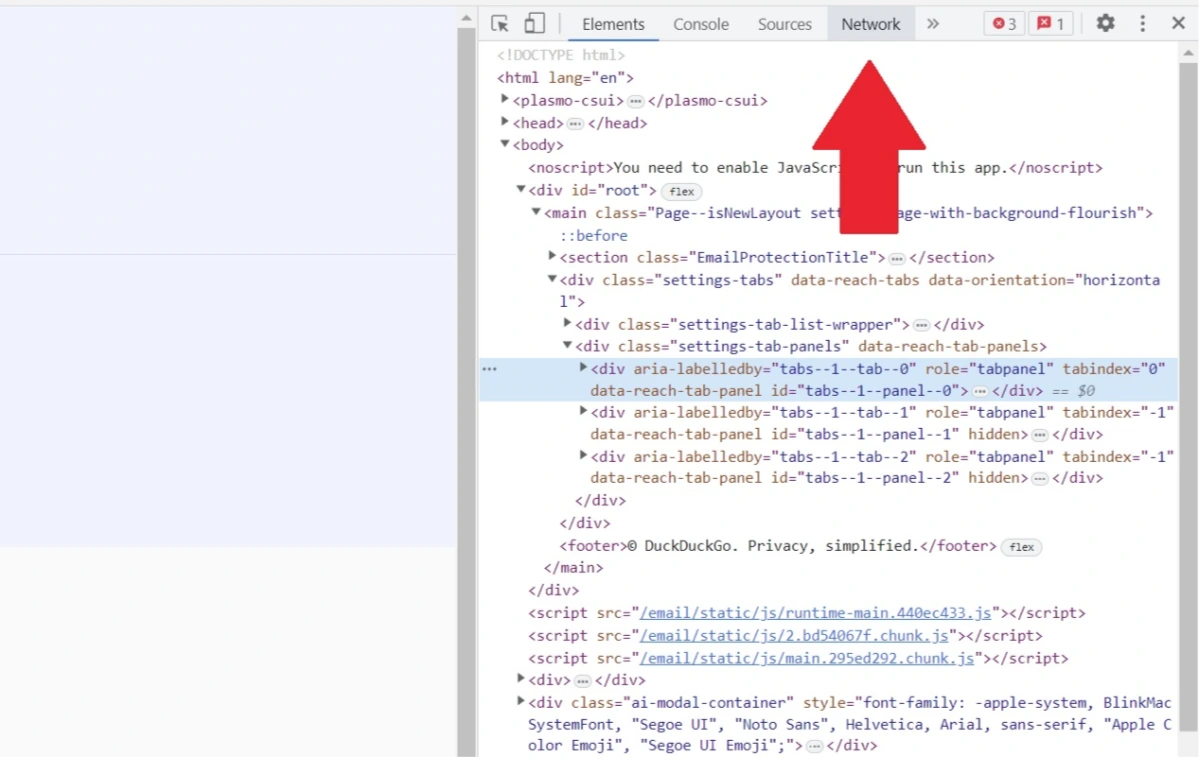The image size is (1199, 759).
Task: Close the DevTools panel
Action: (1178, 24)
